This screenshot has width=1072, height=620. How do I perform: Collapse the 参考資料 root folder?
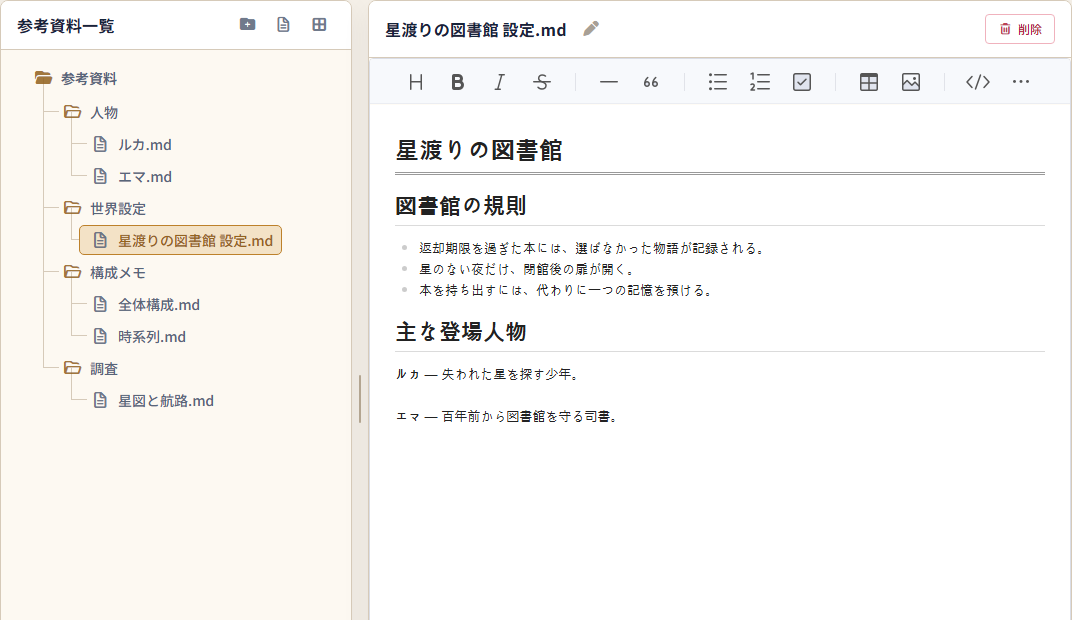pos(43,78)
